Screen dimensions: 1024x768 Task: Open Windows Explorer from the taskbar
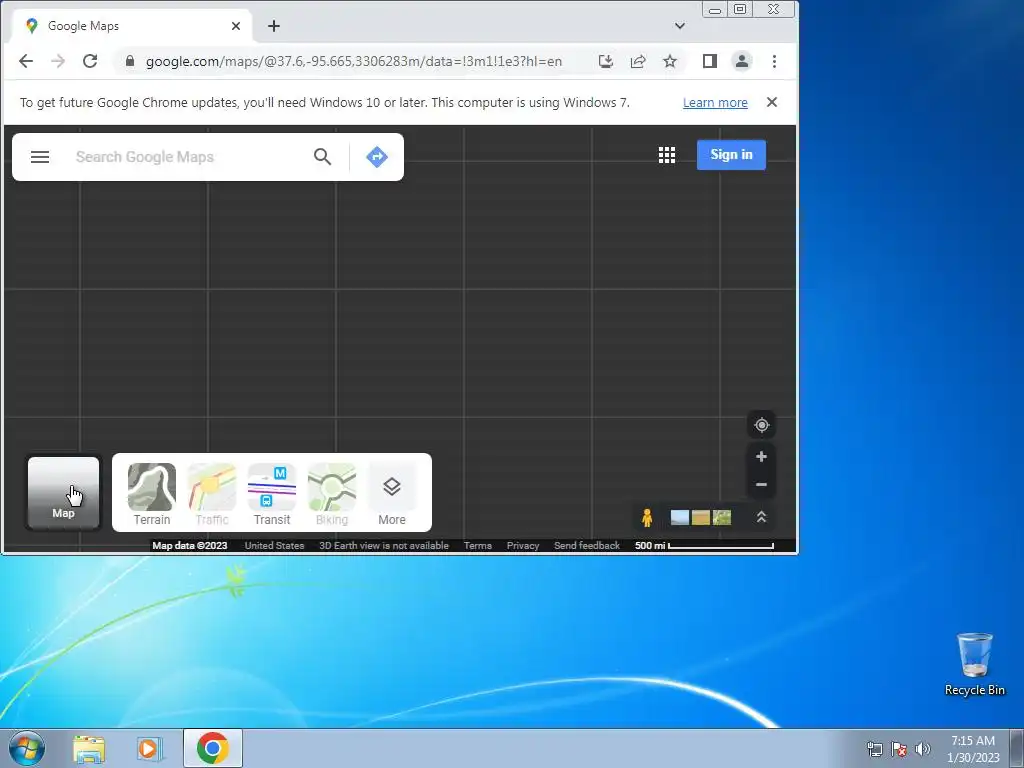tap(89, 748)
